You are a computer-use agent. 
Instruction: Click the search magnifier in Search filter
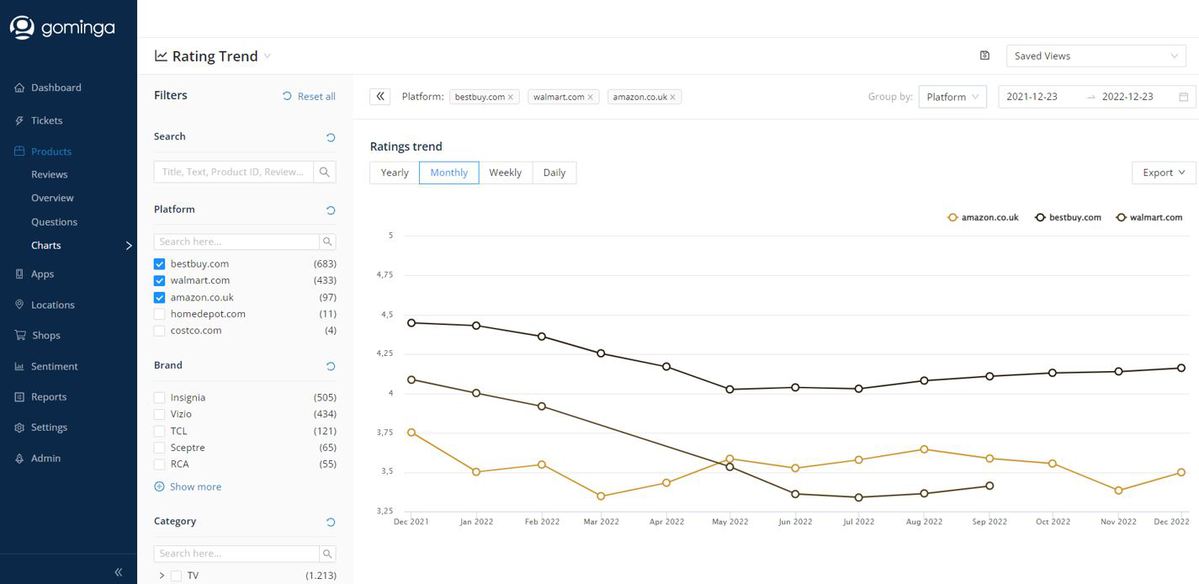325,172
